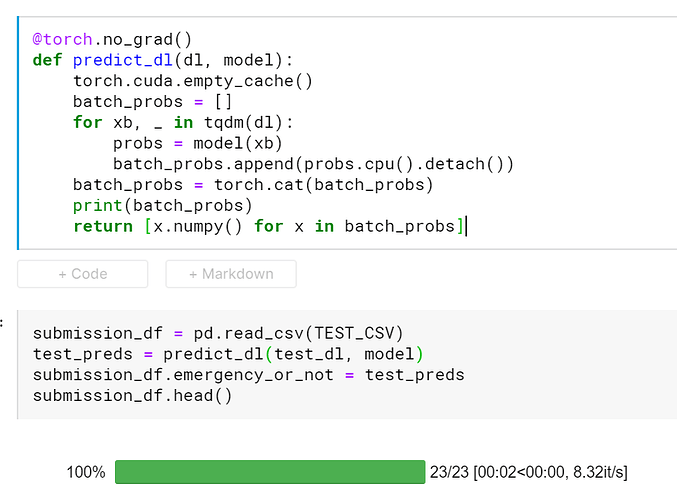677x500 pixels.
Task: Click the pd.read_csv(TEST_CSV) line
Action: [217, 333]
